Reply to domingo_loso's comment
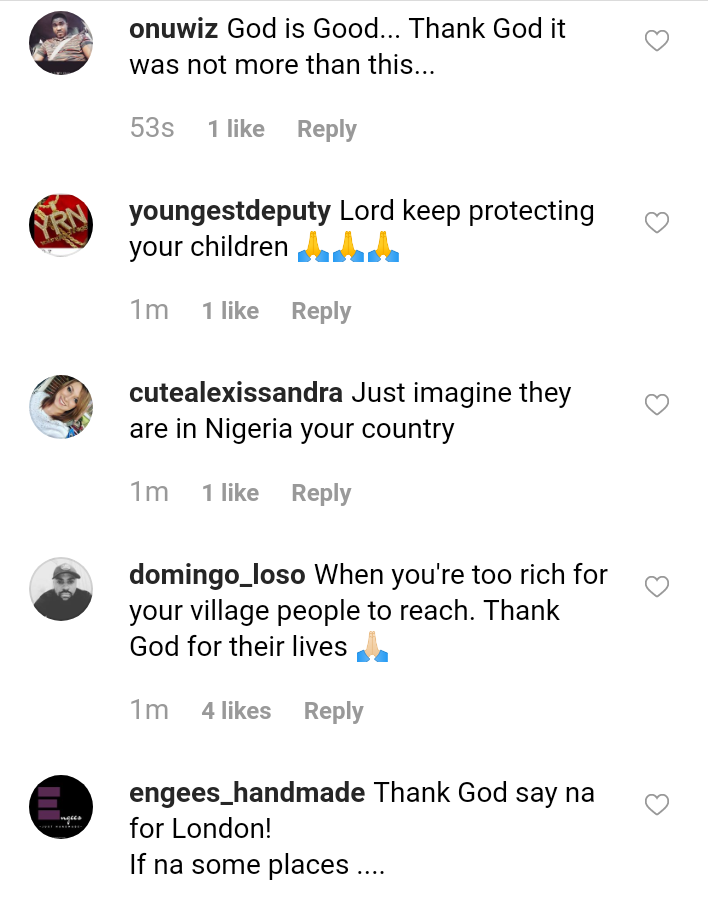The image size is (708, 915). [334, 711]
